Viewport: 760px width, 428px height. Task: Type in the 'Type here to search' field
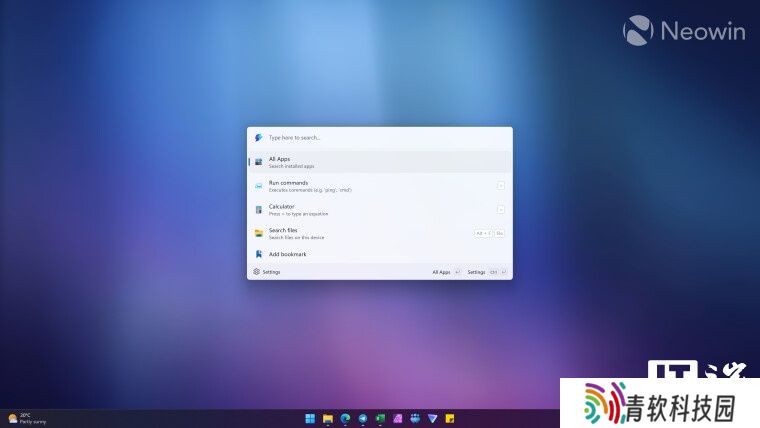tap(380, 138)
